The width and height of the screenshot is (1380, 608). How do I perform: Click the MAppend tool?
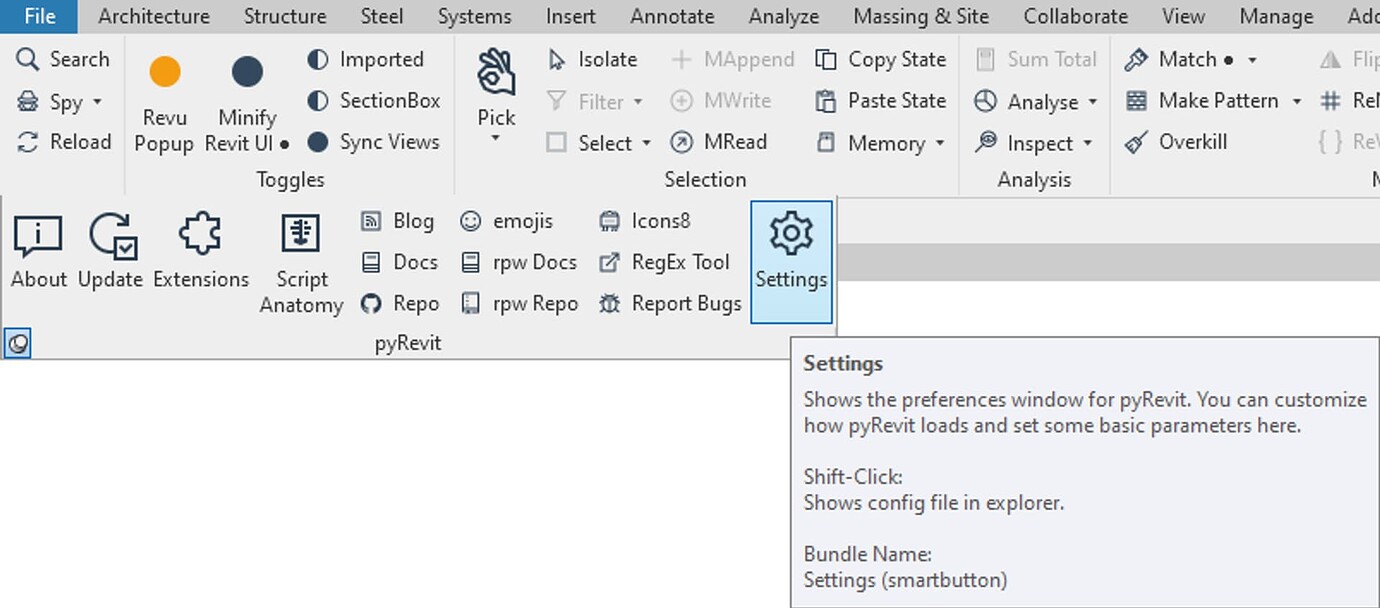[x=732, y=59]
